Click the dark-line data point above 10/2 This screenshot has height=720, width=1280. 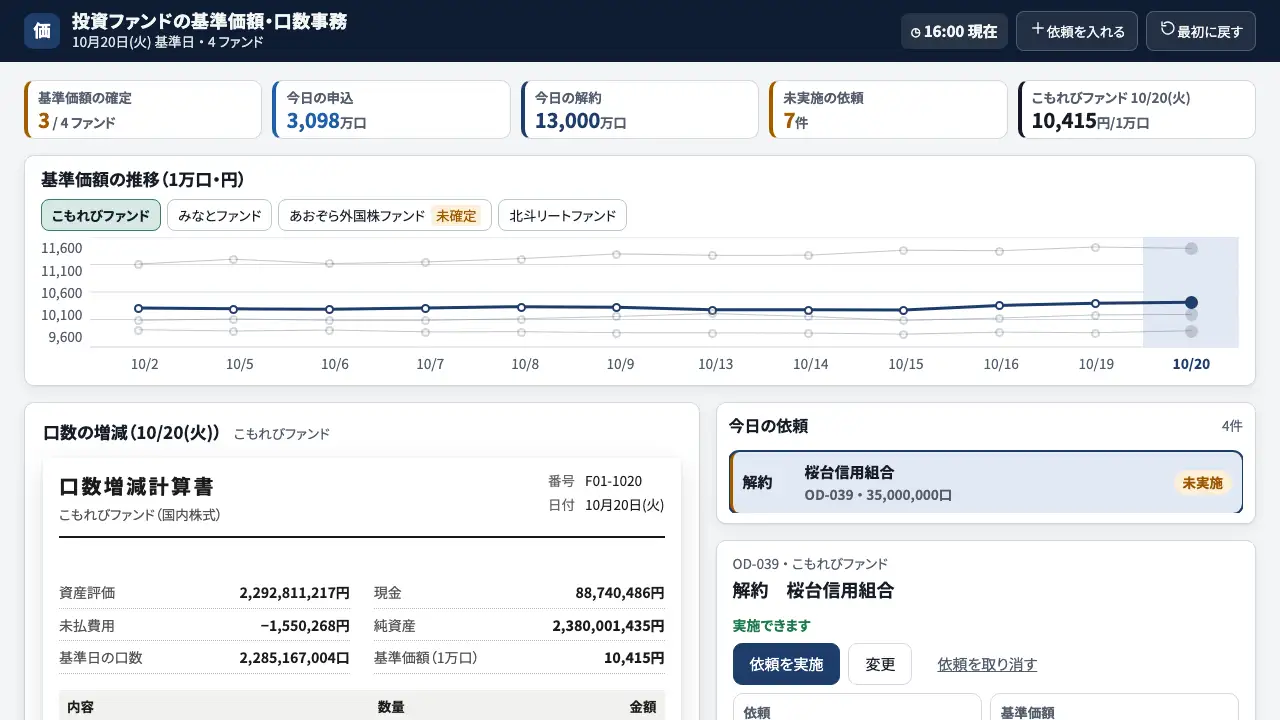139,308
